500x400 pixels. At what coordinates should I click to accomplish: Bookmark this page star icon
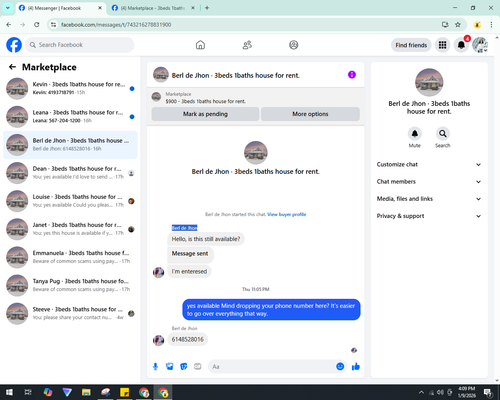coord(458,25)
